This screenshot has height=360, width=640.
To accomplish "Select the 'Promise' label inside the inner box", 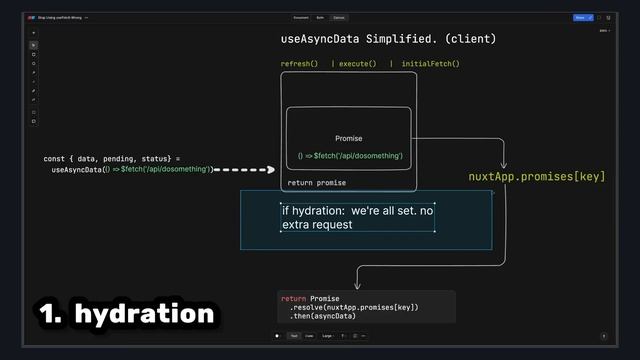I will 349,138.
